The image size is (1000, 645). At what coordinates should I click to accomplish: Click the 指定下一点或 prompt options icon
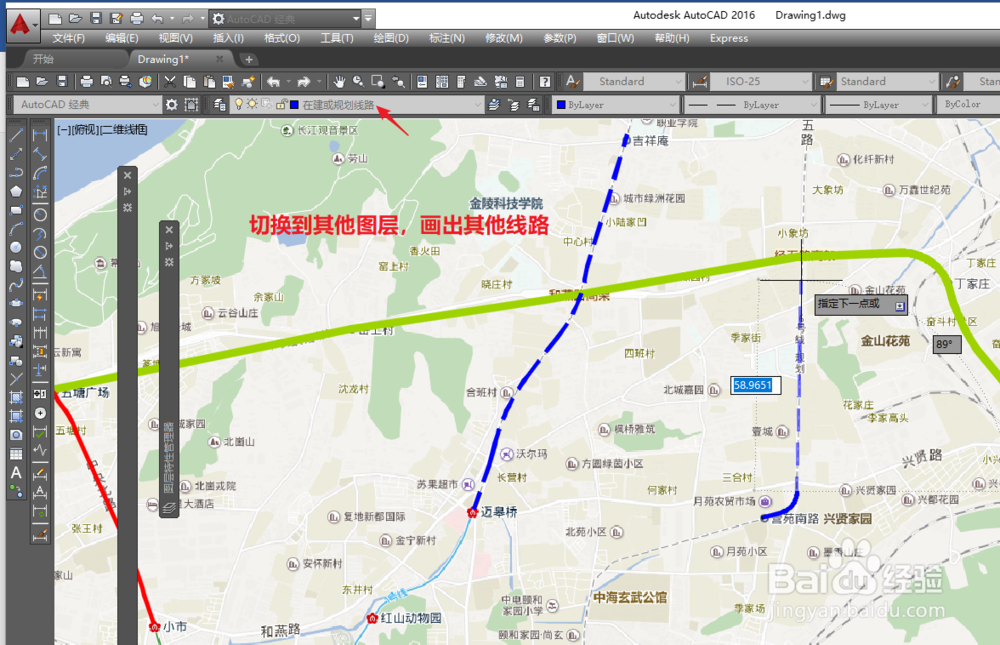899,306
